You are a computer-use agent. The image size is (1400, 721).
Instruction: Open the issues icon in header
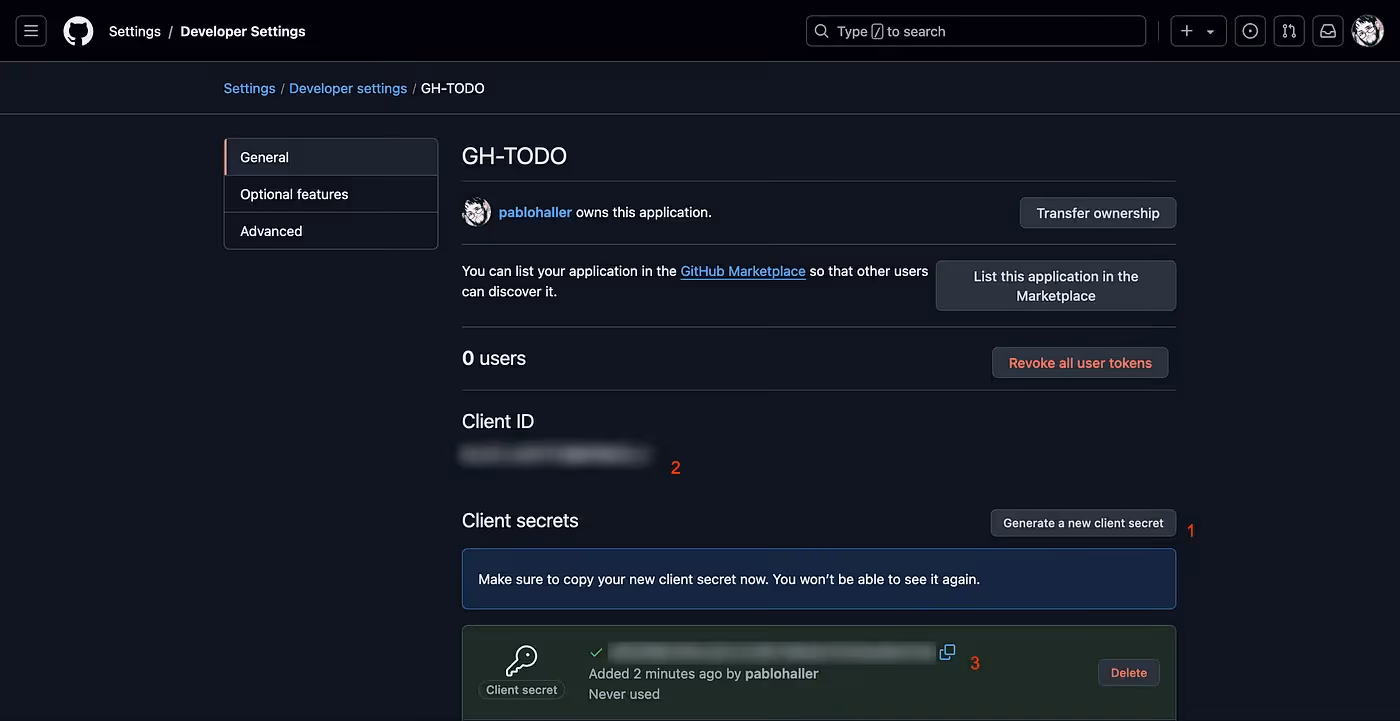(1250, 31)
